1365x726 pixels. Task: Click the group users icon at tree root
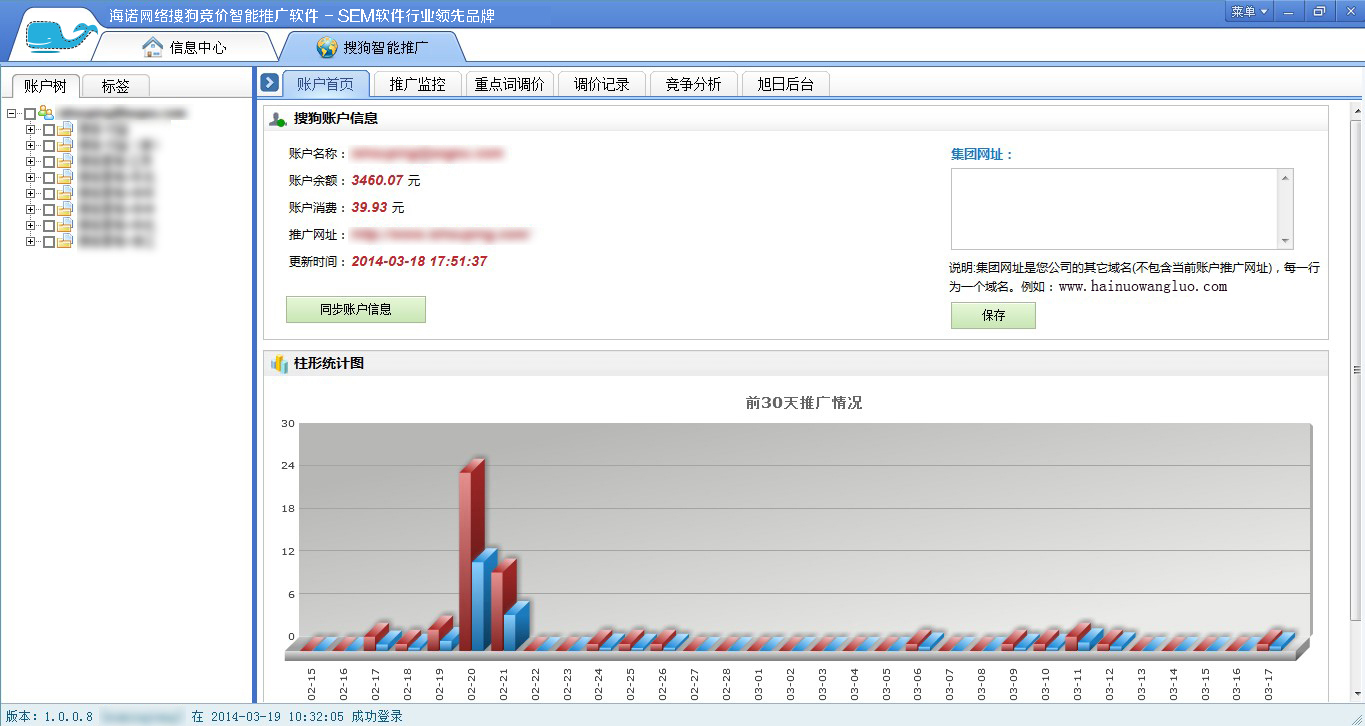click(x=45, y=113)
